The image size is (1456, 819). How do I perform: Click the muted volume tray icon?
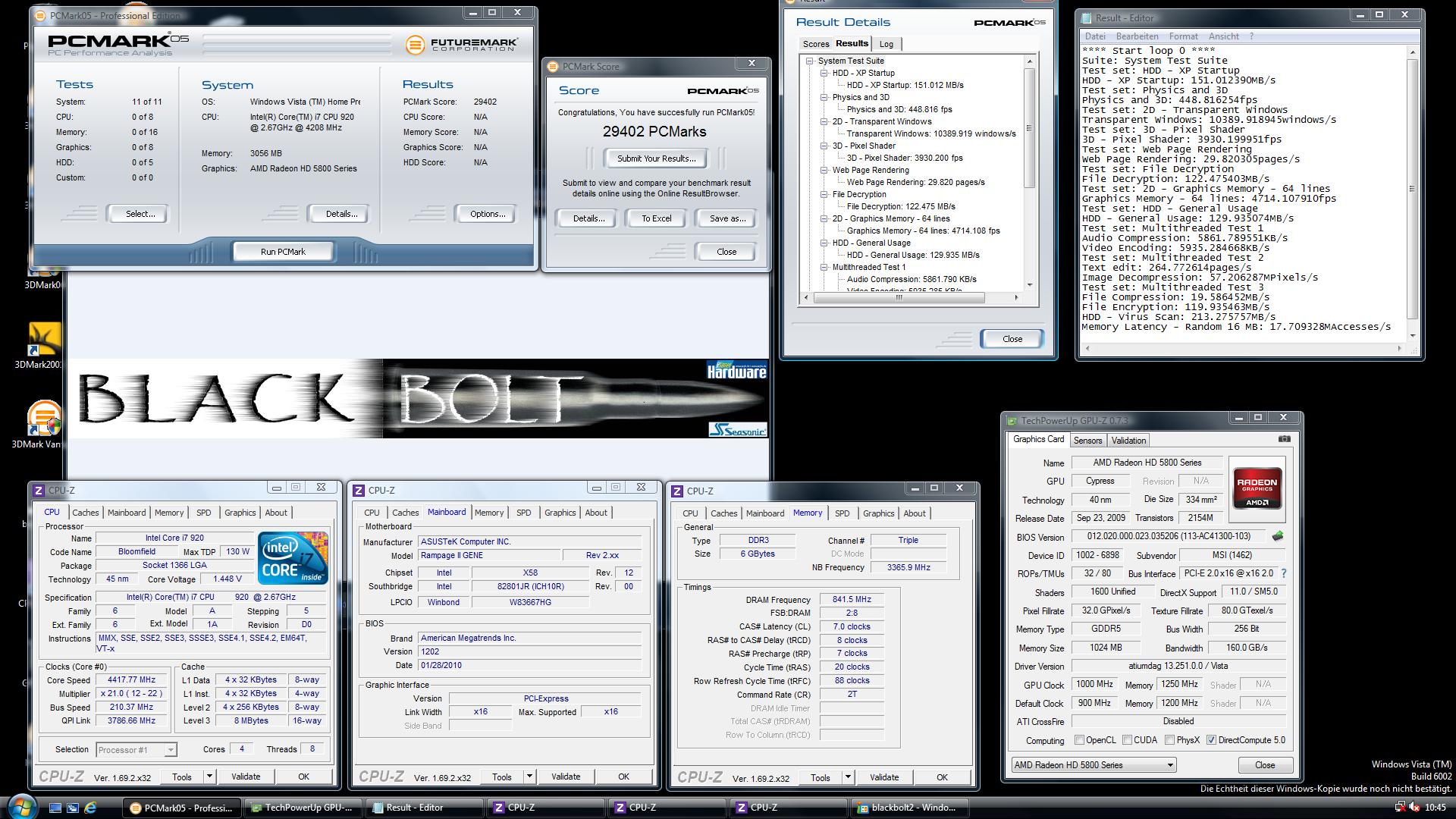(1414, 808)
